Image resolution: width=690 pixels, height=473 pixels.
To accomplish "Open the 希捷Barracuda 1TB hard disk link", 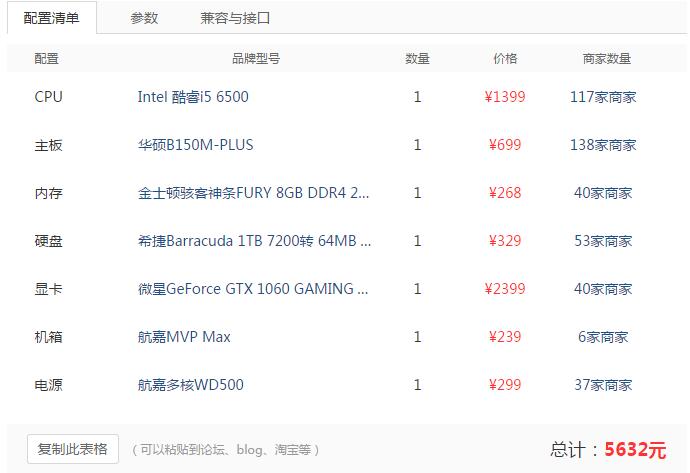I will [254, 241].
